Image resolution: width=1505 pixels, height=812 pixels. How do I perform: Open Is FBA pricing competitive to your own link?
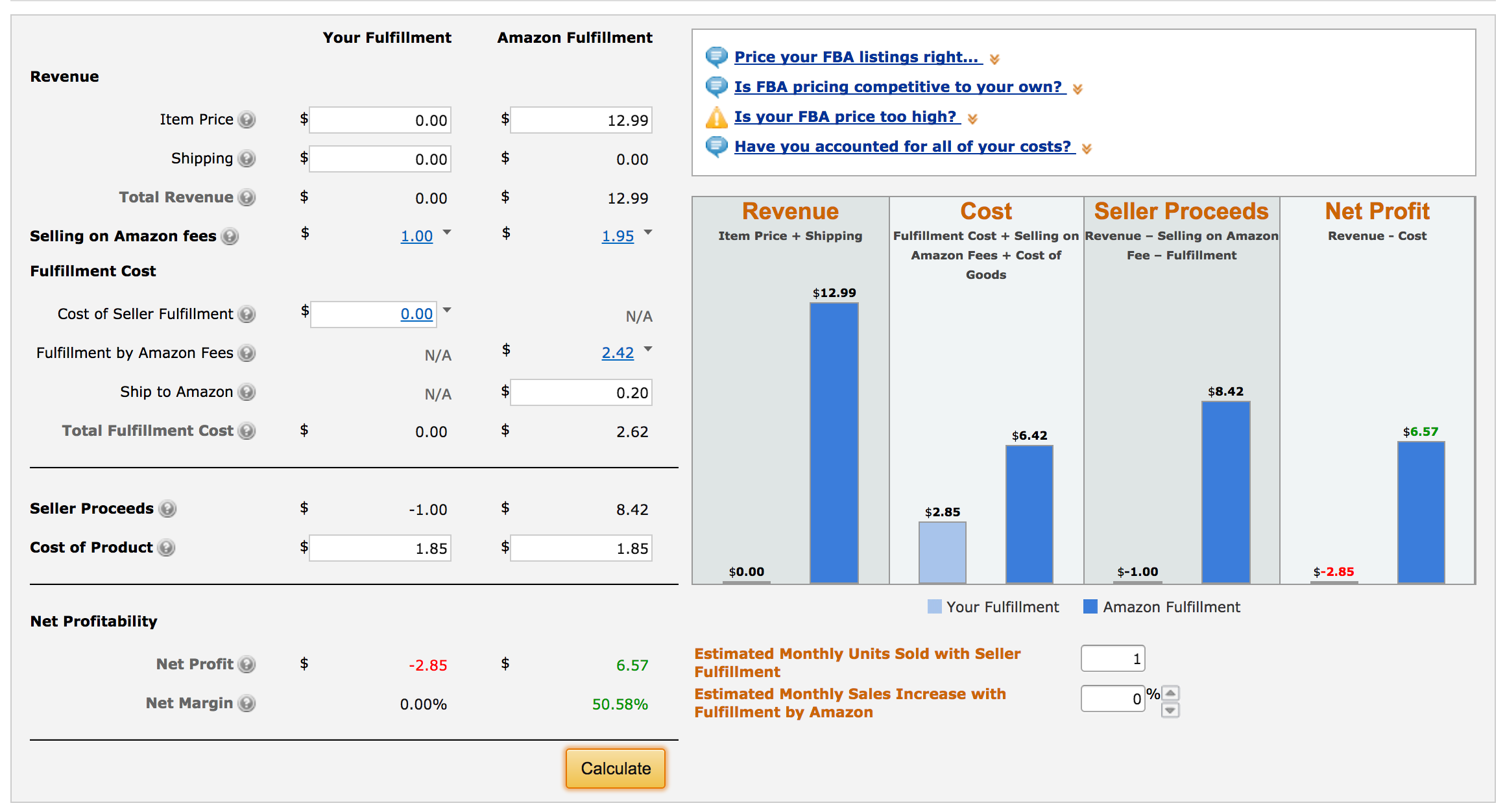900,87
